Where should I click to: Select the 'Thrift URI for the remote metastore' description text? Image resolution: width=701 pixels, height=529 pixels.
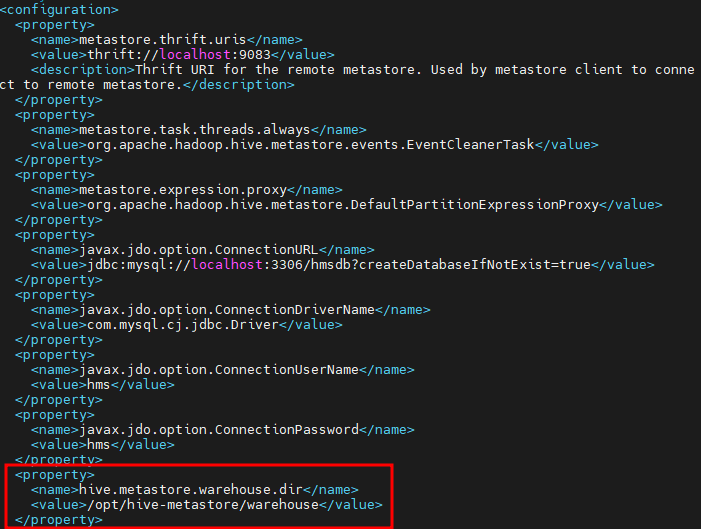(277, 70)
